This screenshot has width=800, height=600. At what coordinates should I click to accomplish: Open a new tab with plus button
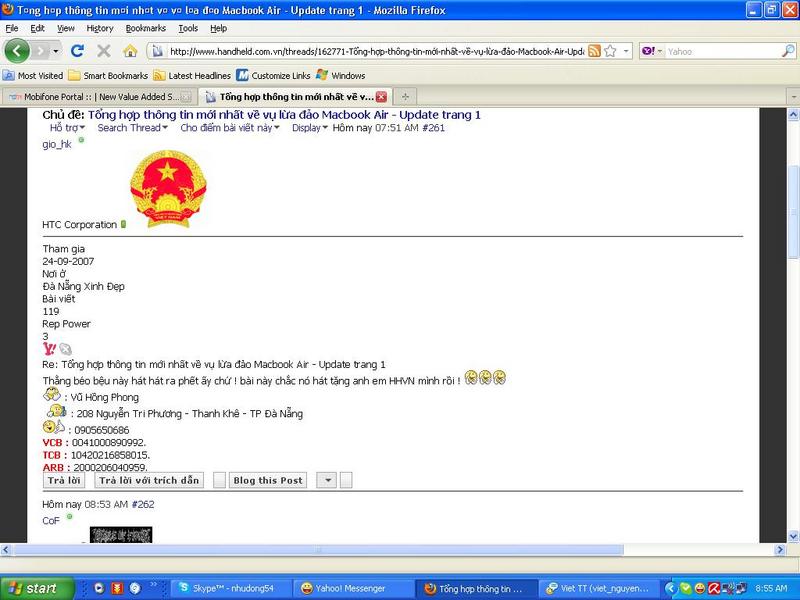[405, 97]
